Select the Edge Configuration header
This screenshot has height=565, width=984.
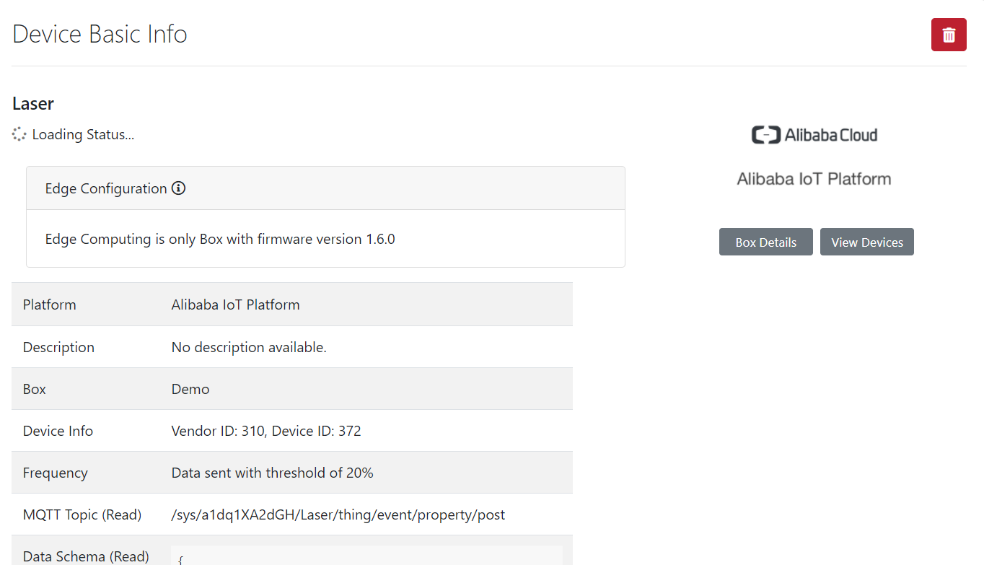click(x=106, y=188)
